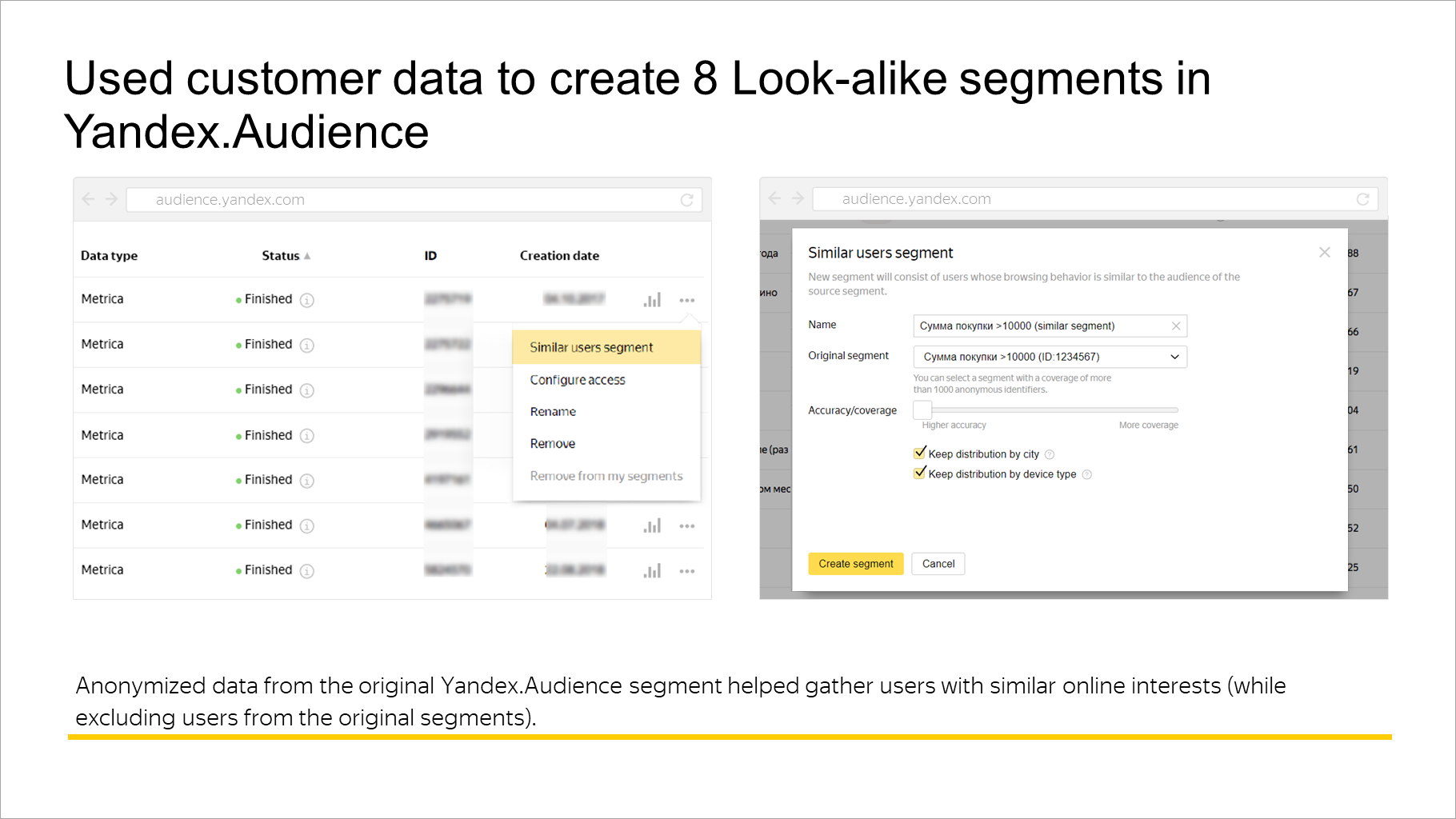Open the bar chart statistics icon for first Metrica segment

click(653, 299)
